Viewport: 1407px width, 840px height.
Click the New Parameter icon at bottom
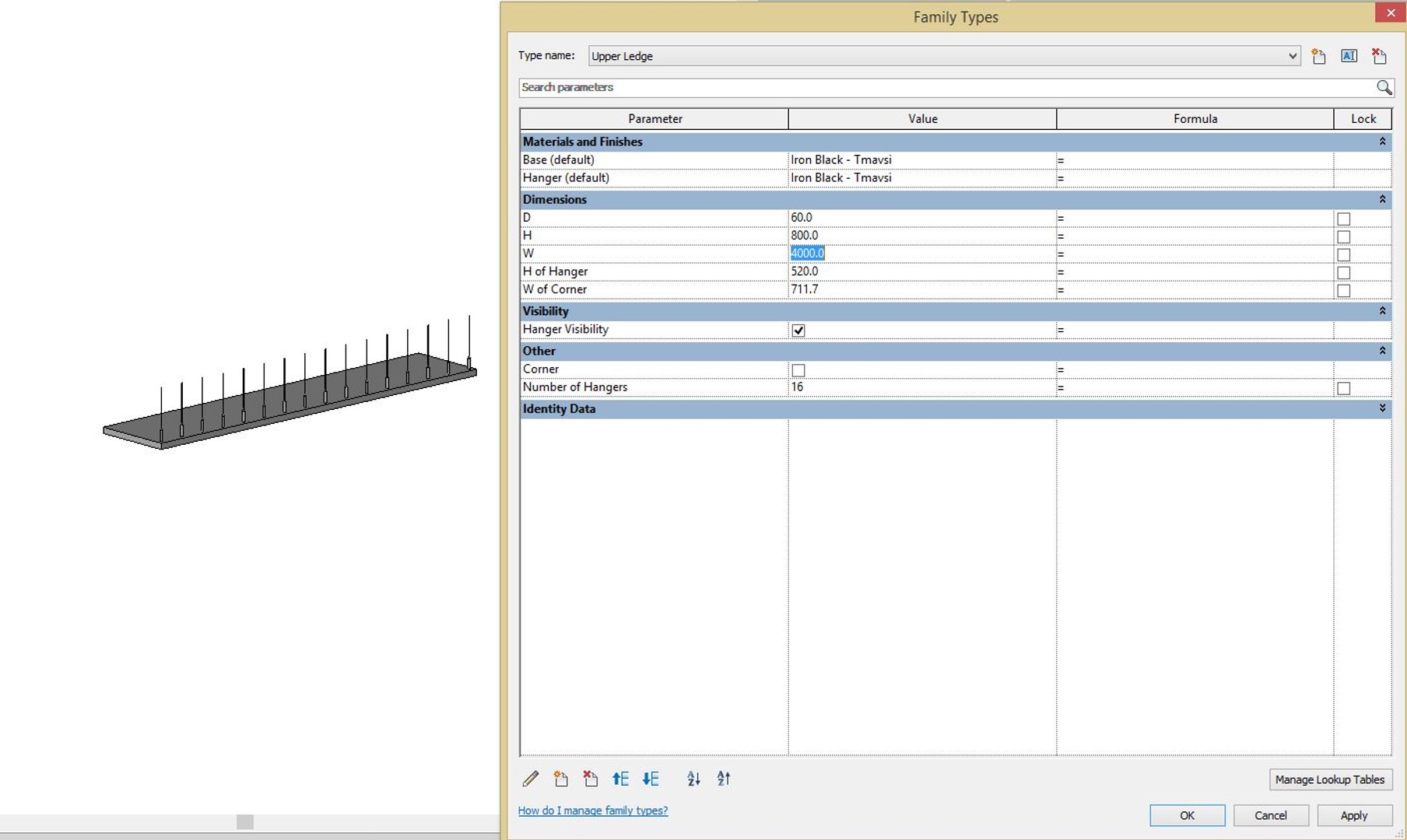click(x=560, y=779)
